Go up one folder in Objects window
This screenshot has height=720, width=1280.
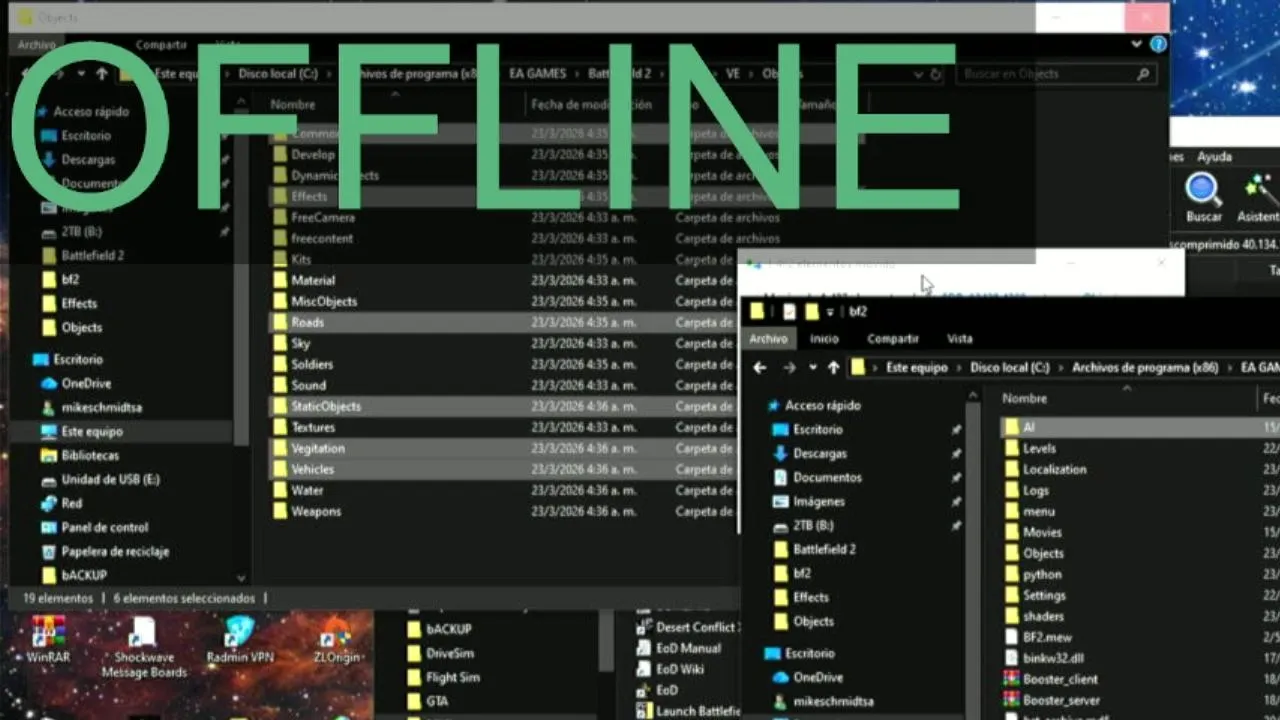point(101,74)
